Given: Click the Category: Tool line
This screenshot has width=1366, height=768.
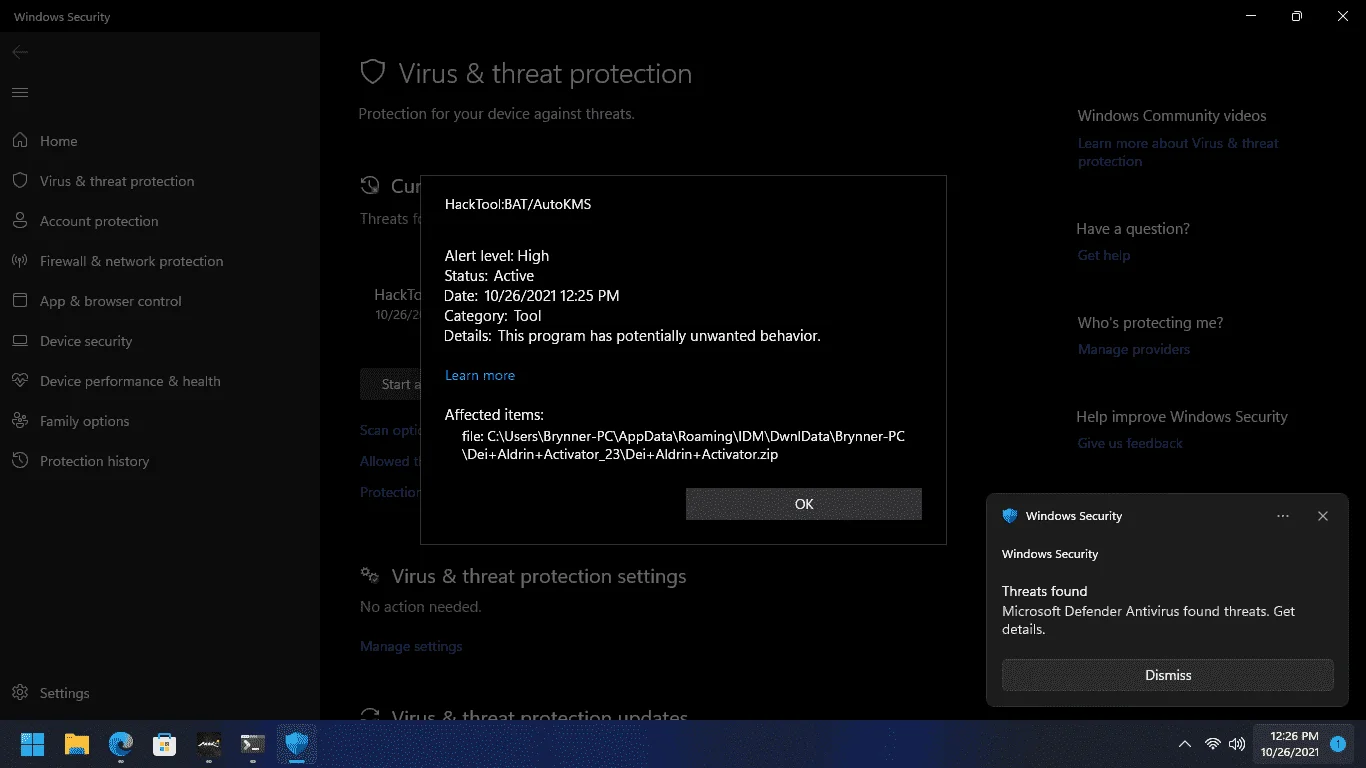Looking at the screenshot, I should [493, 316].
